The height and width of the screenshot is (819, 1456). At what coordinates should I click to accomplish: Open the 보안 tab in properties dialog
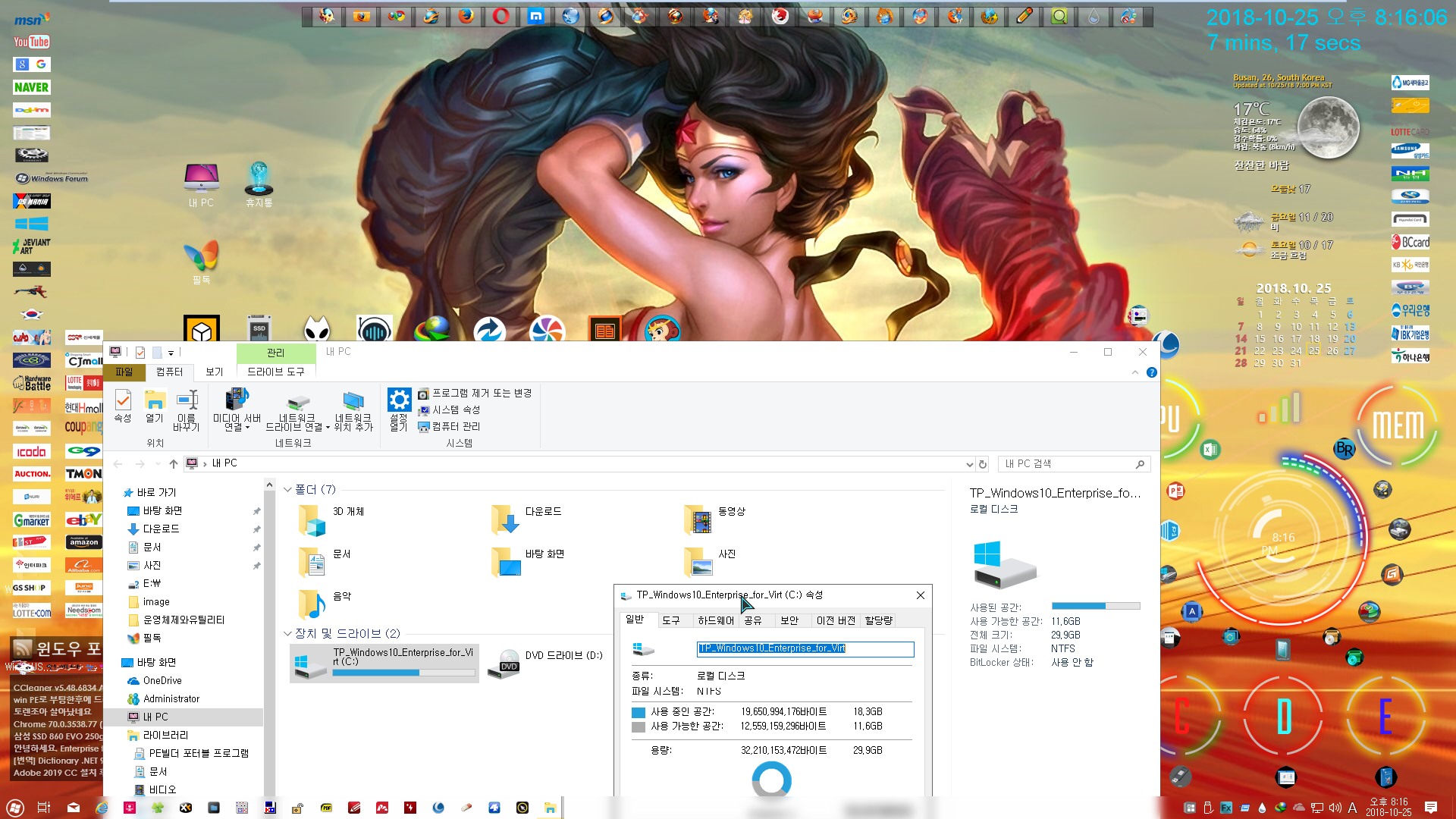[x=789, y=620]
